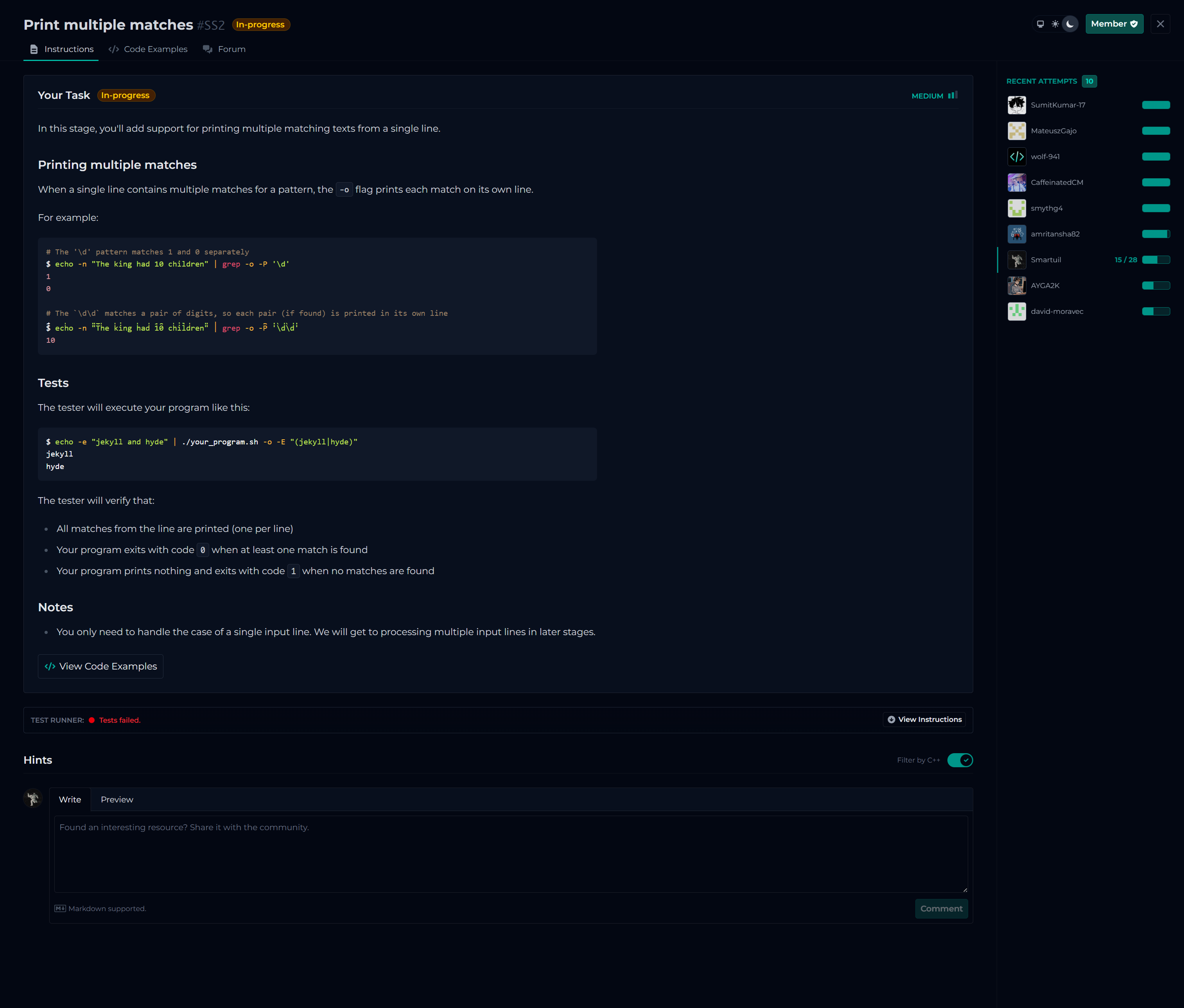Show the Preview tab of the comment editor
Image resolution: width=1184 pixels, height=1008 pixels.
[117, 800]
